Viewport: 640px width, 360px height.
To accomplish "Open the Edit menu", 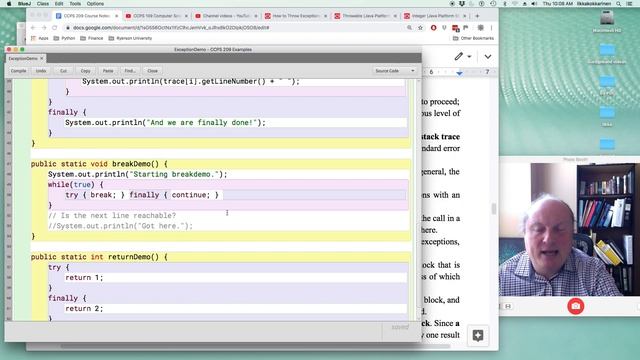I will pos(59,4).
